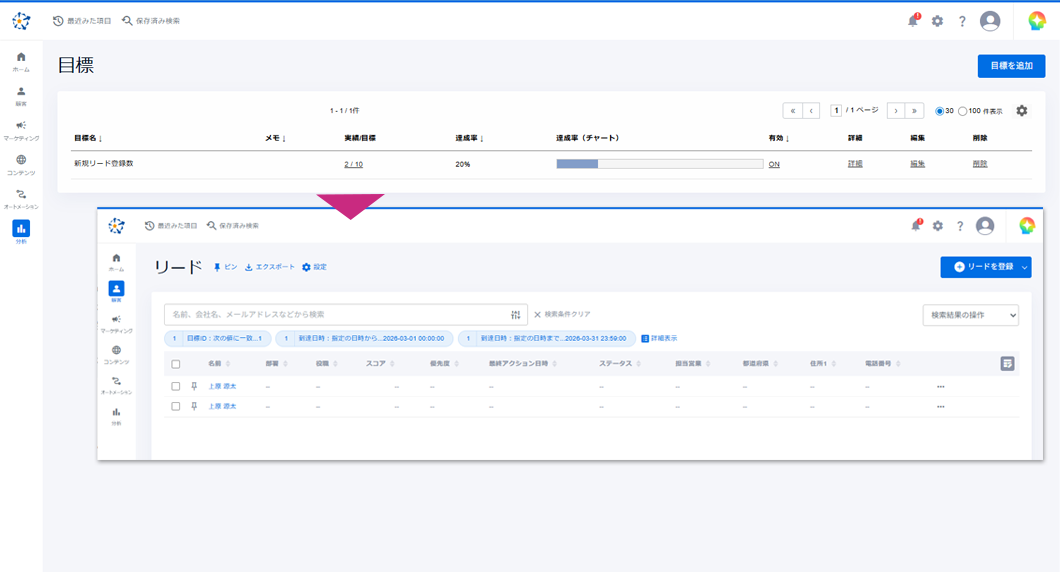The height and width of the screenshot is (572, 1060).
Task: Select the 100 items per page radio
Action: click(x=963, y=111)
